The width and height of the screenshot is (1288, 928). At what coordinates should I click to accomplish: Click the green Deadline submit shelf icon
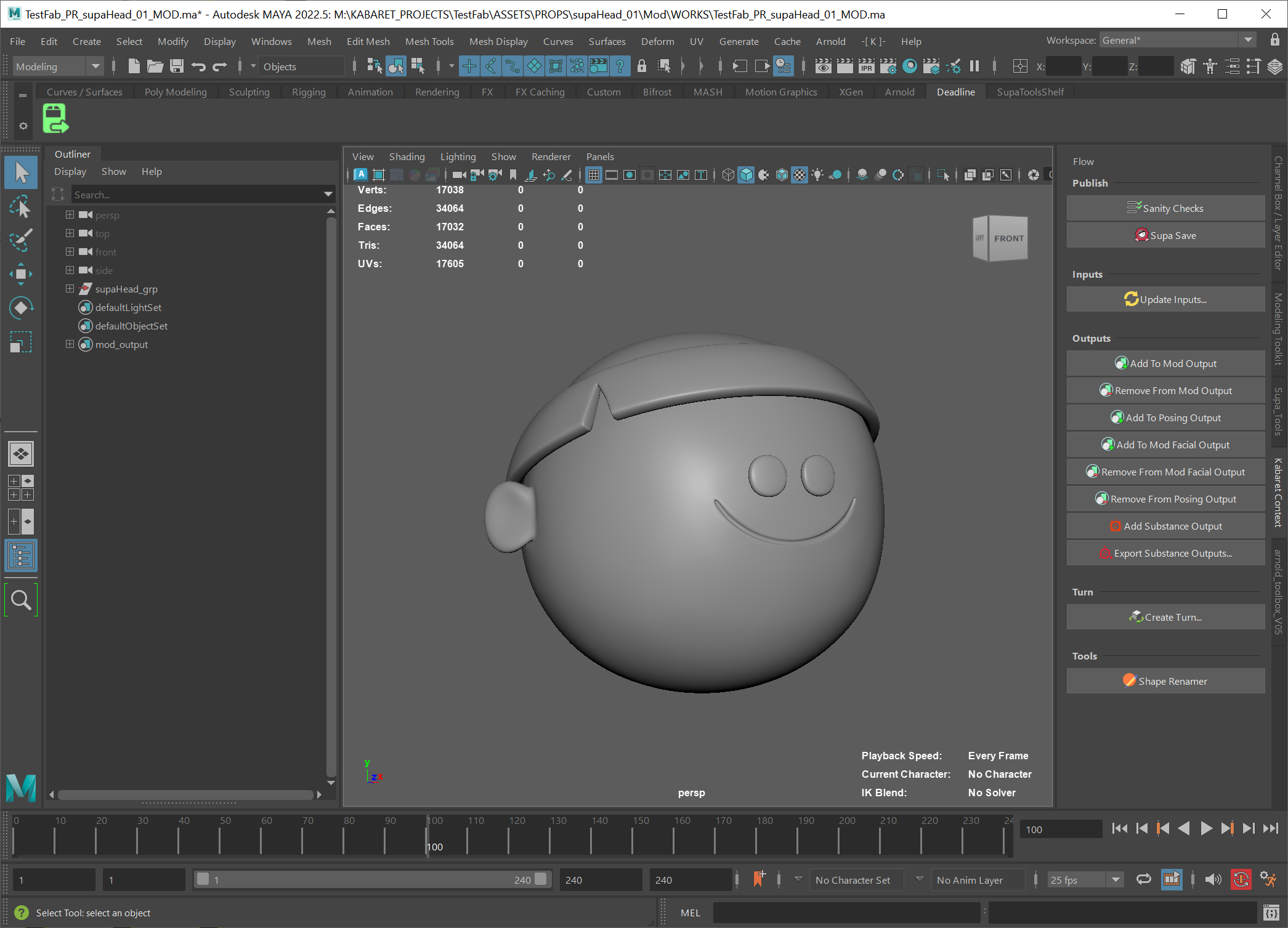55,118
